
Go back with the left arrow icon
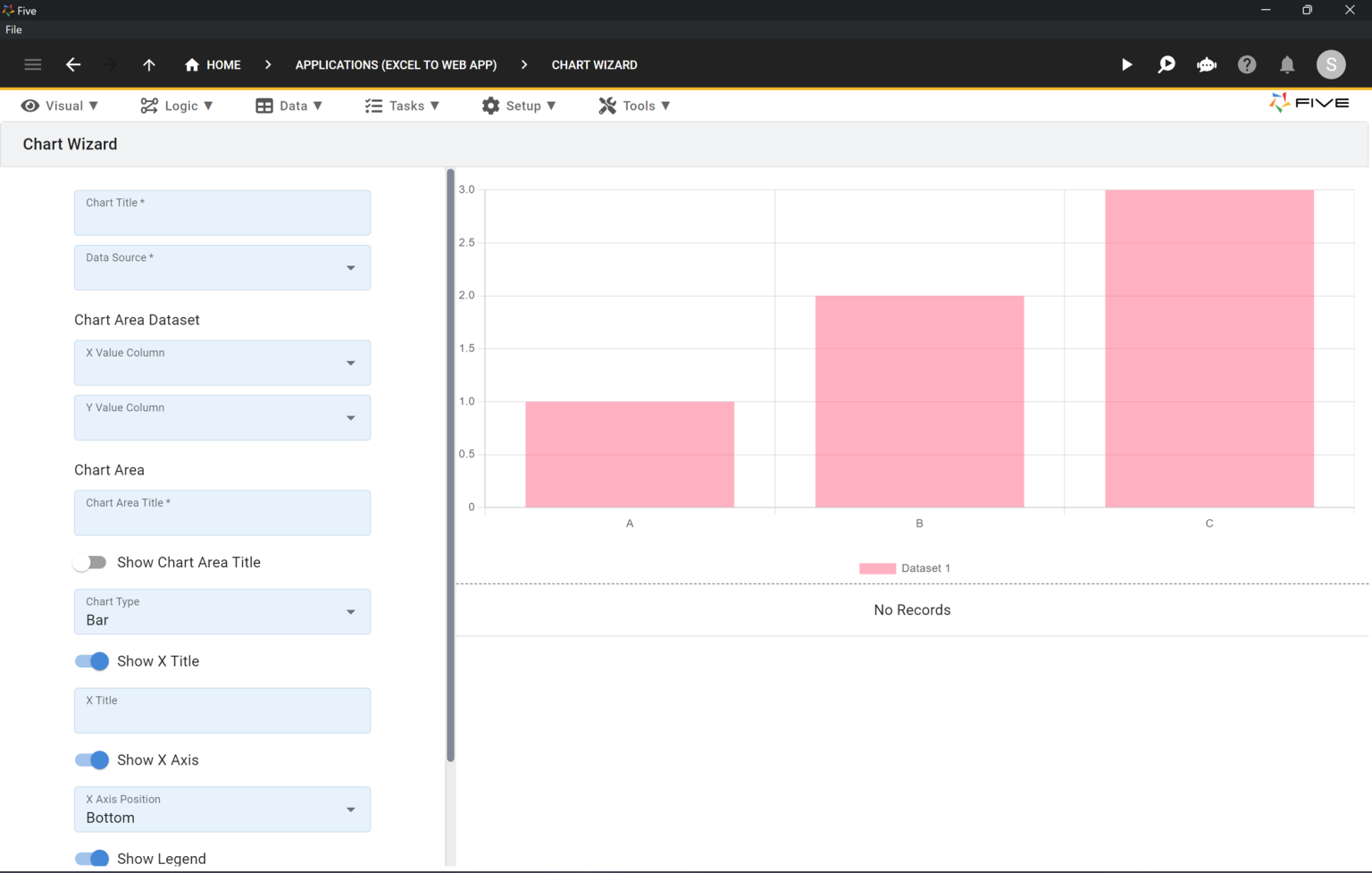click(x=73, y=64)
